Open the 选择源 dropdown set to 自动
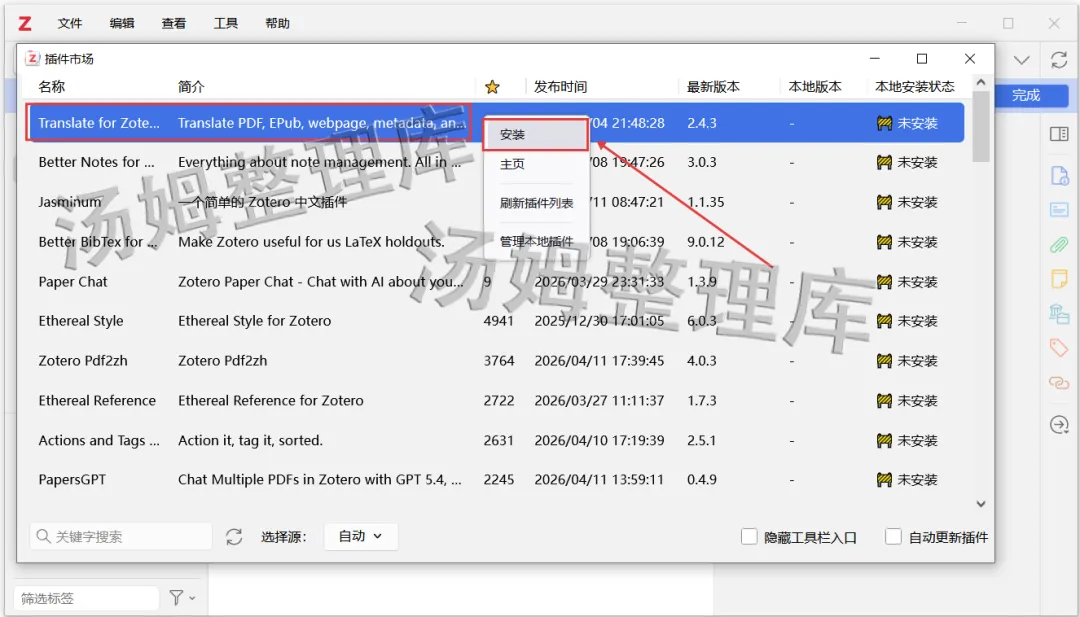The height and width of the screenshot is (617, 1080). [x=361, y=536]
